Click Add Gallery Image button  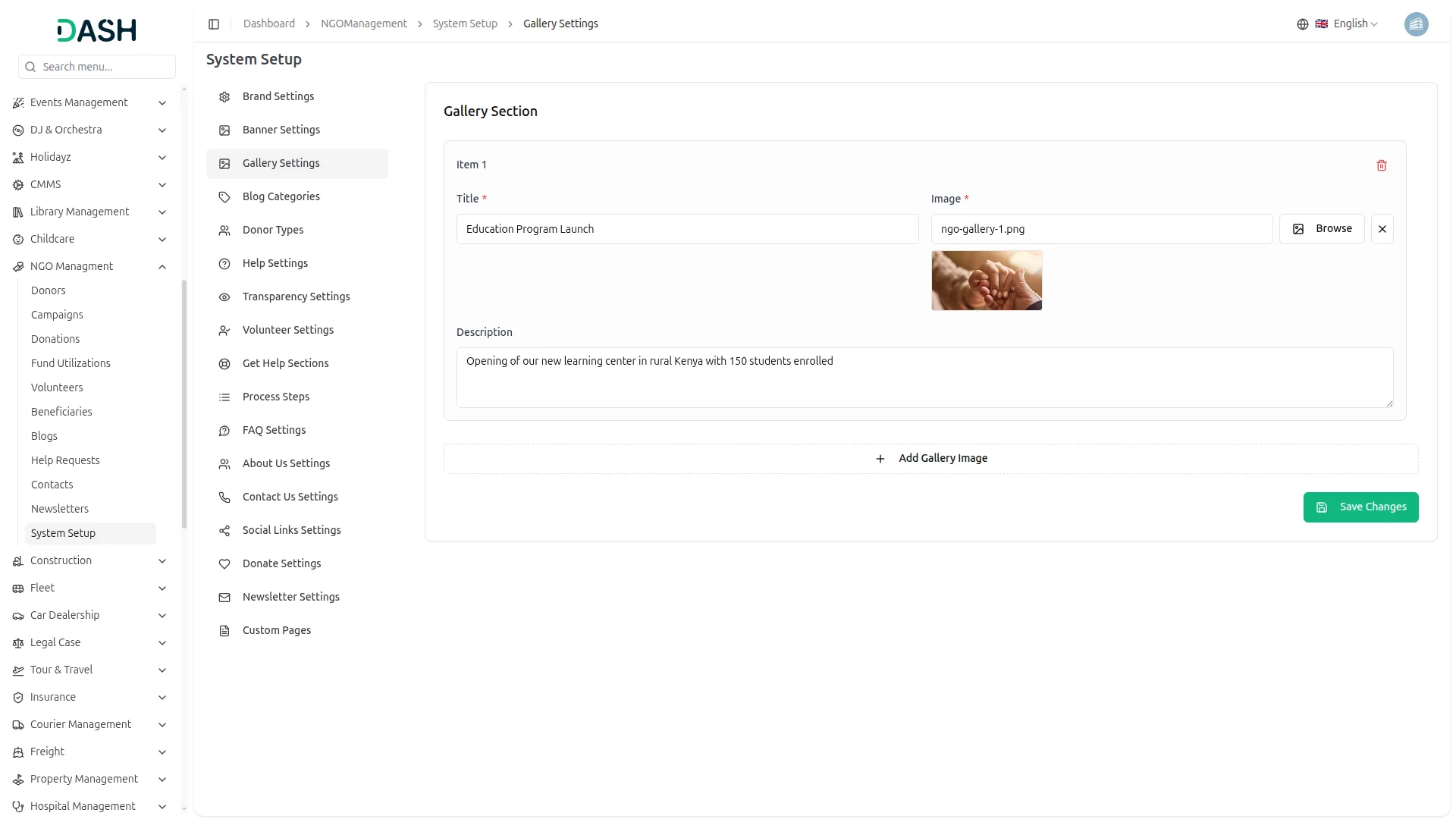coord(930,459)
